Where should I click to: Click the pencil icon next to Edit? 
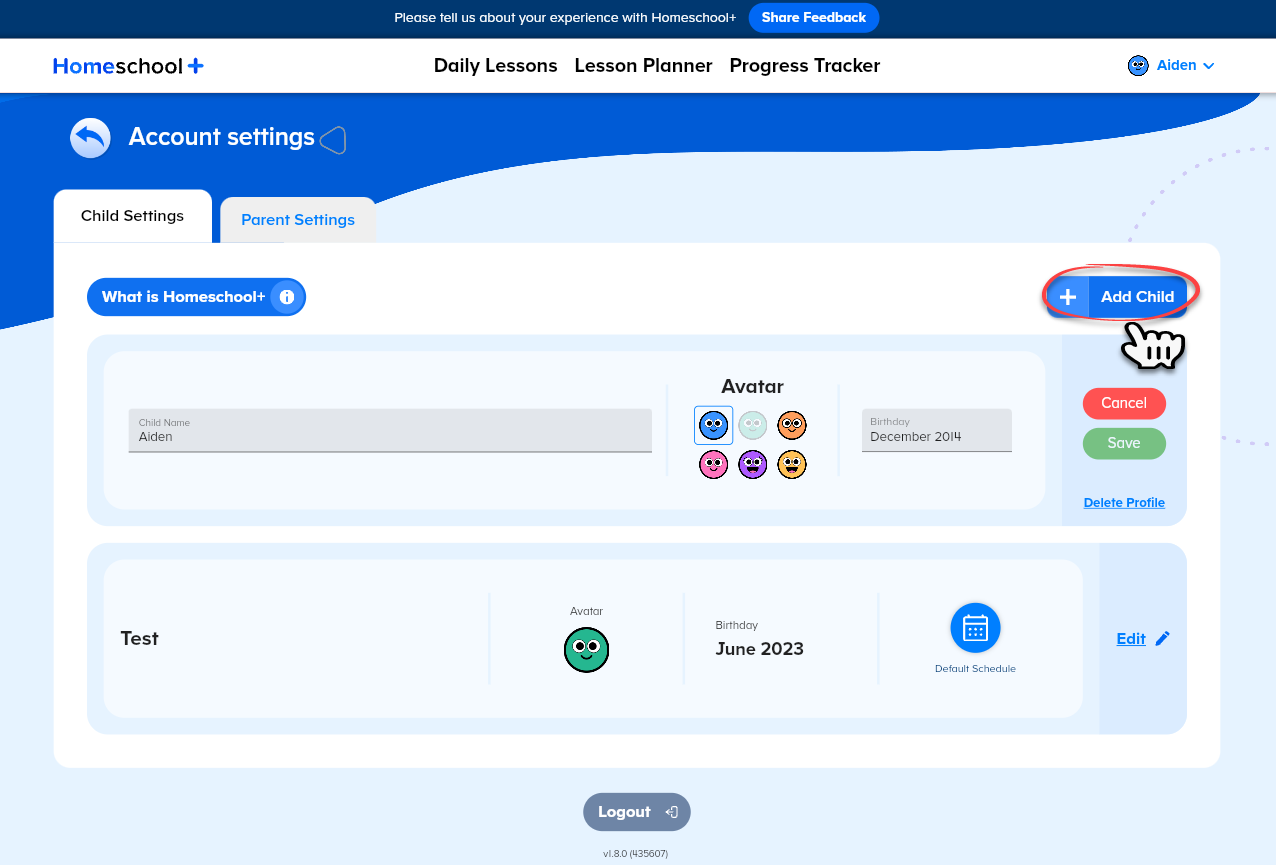click(x=1162, y=639)
